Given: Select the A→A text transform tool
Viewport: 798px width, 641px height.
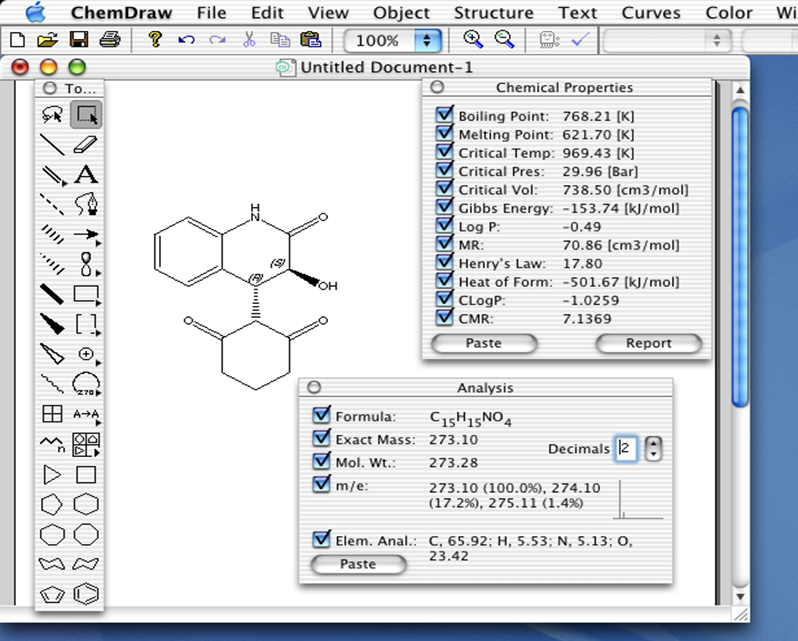Looking at the screenshot, I should (x=86, y=414).
